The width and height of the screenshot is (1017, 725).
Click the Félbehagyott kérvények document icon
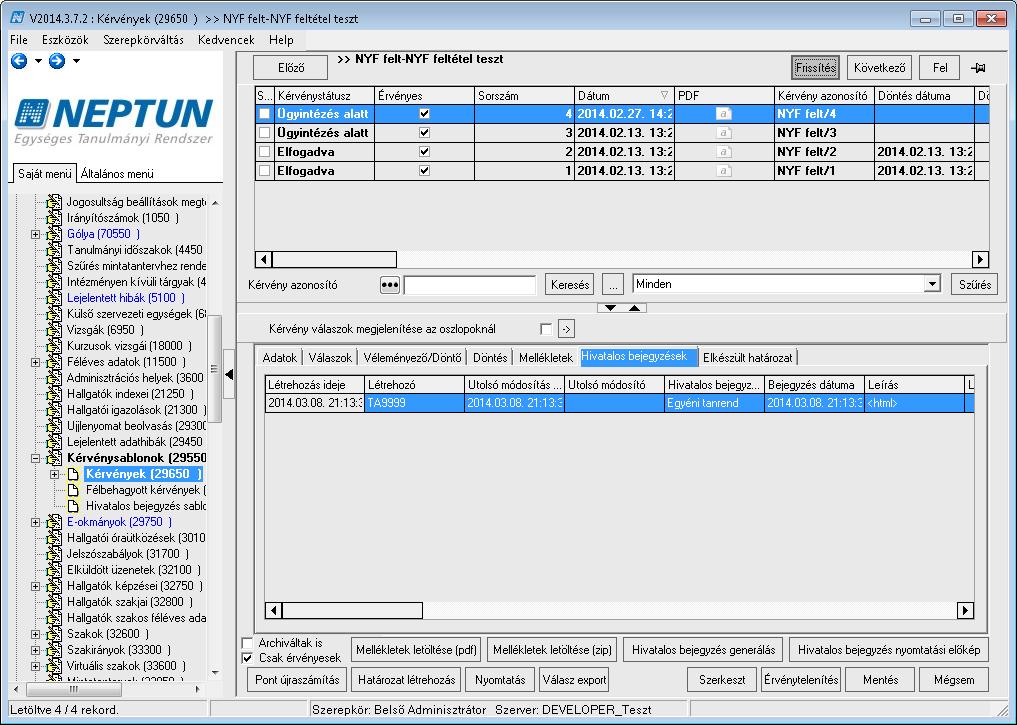pyautogui.click(x=74, y=490)
